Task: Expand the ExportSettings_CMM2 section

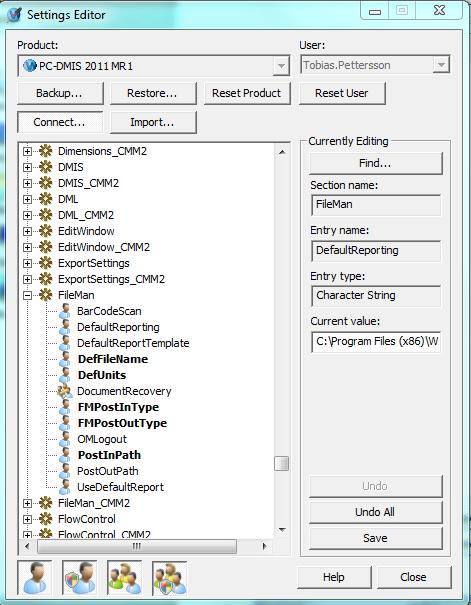Action: pyautogui.click(x=27, y=279)
